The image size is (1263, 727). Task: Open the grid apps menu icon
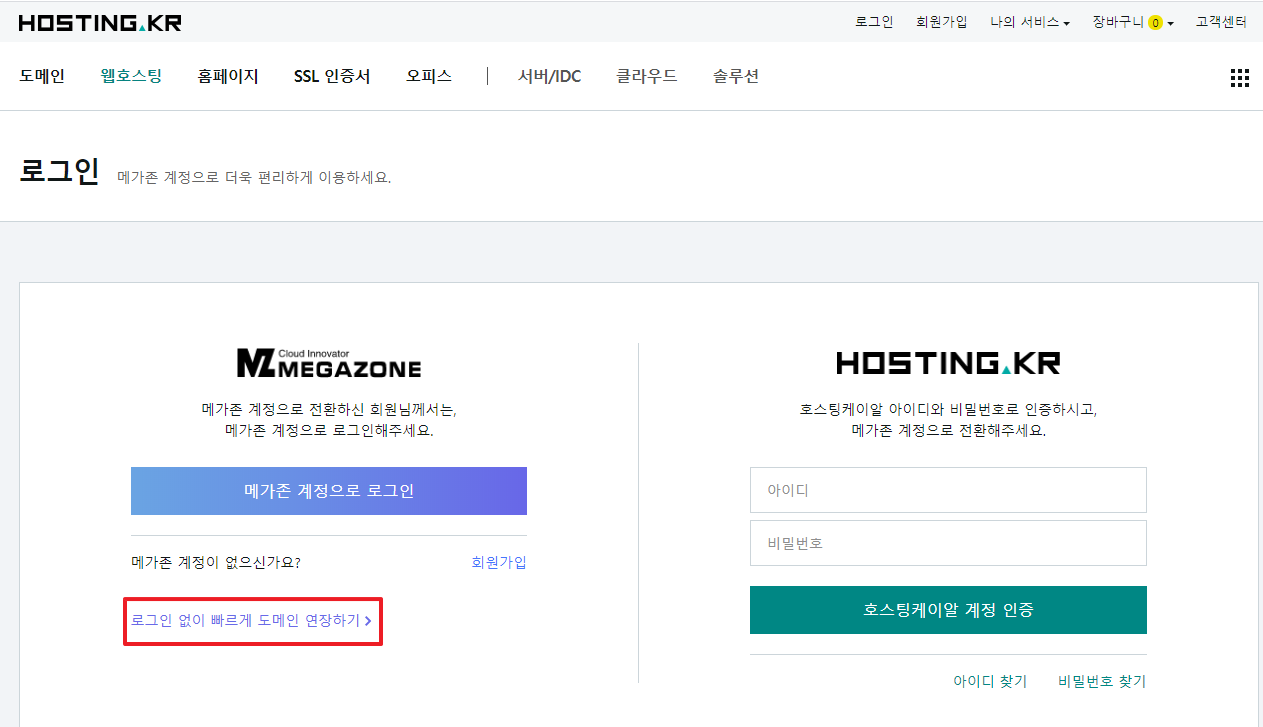1239,78
